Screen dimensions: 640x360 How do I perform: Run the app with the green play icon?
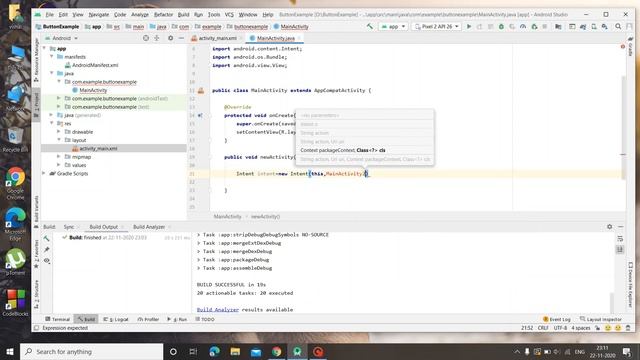pyautogui.click(x=469, y=27)
